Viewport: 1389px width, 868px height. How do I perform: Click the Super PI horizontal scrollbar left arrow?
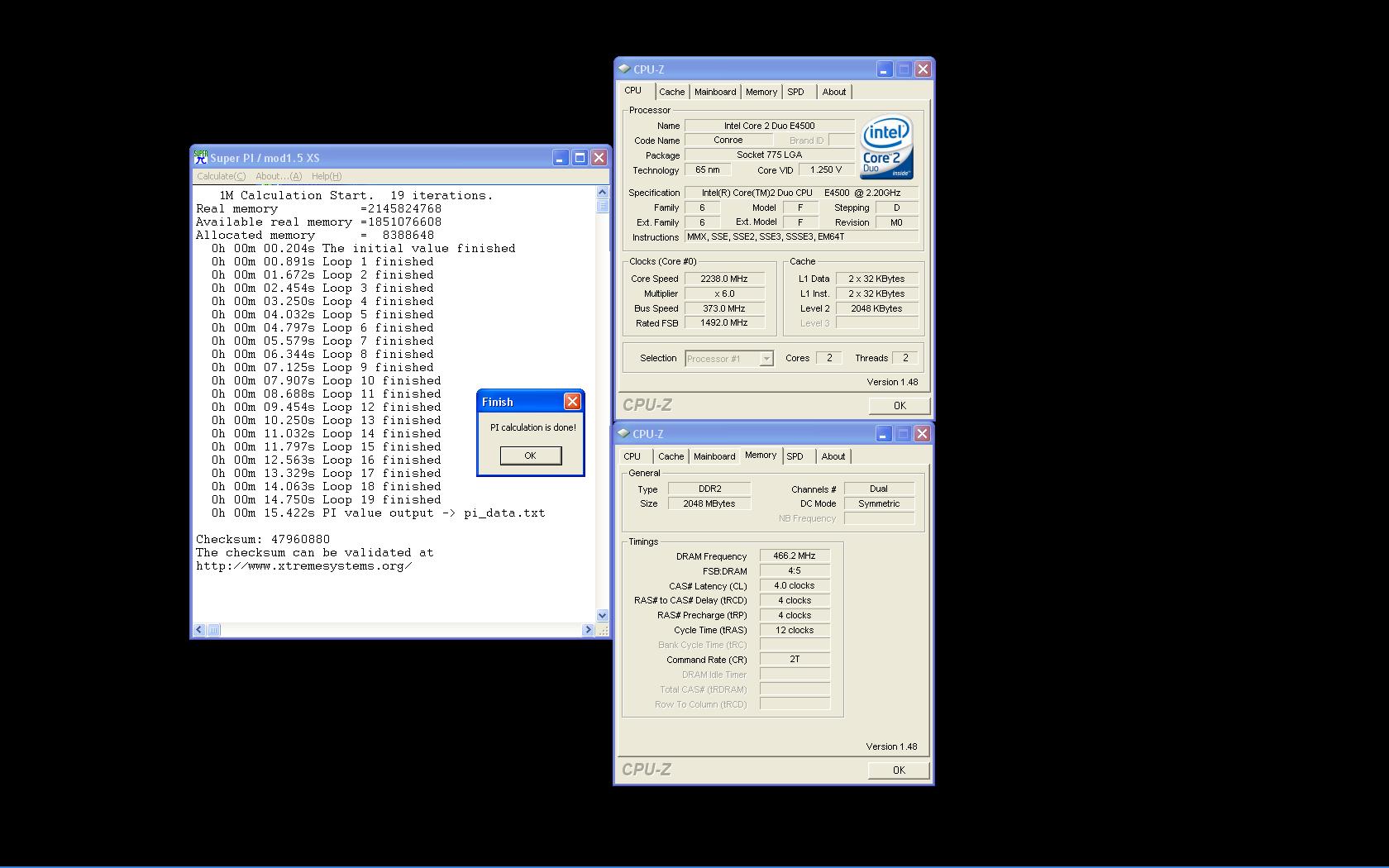[x=198, y=630]
